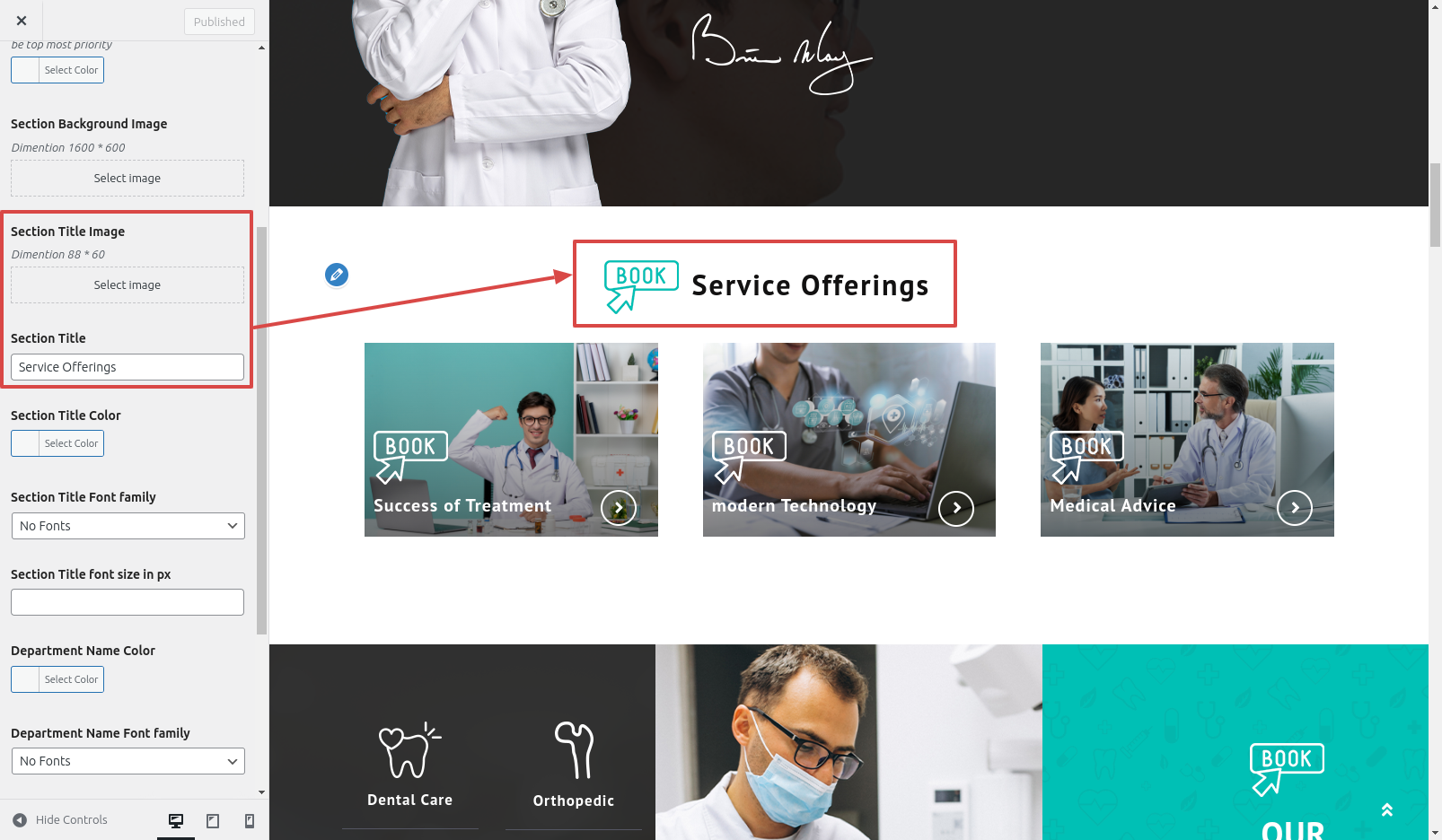Screen dimensions: 1442x840
Task: Switch to desktop preview device icon
Action: pos(176,820)
